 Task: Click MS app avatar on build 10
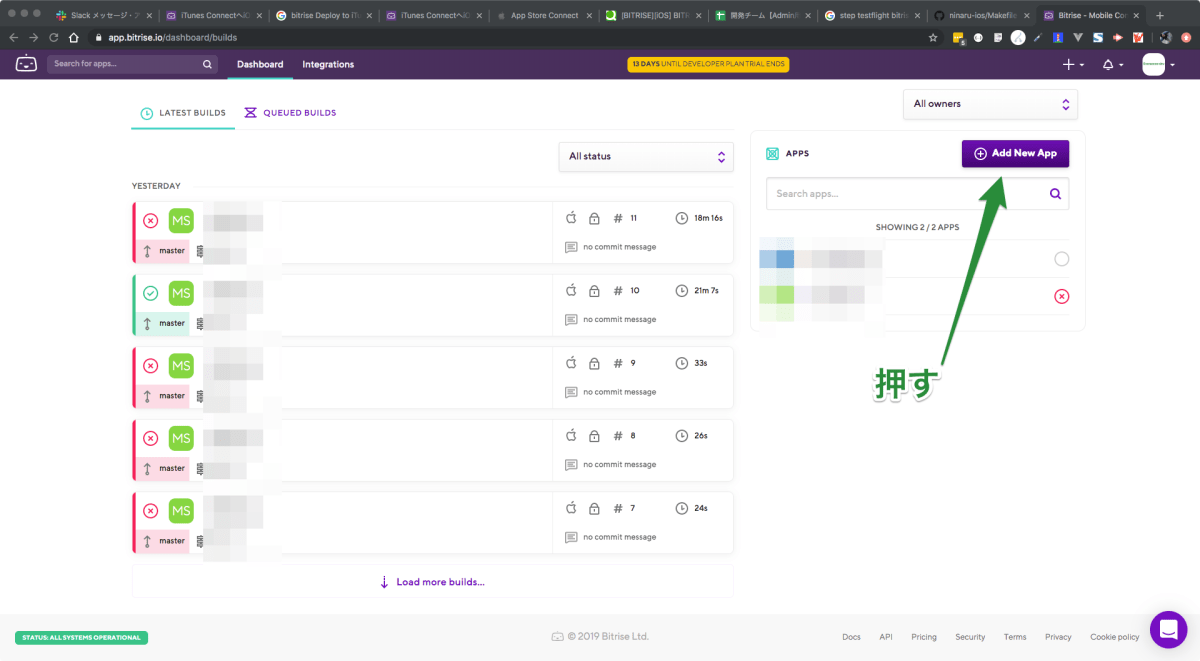click(x=181, y=293)
